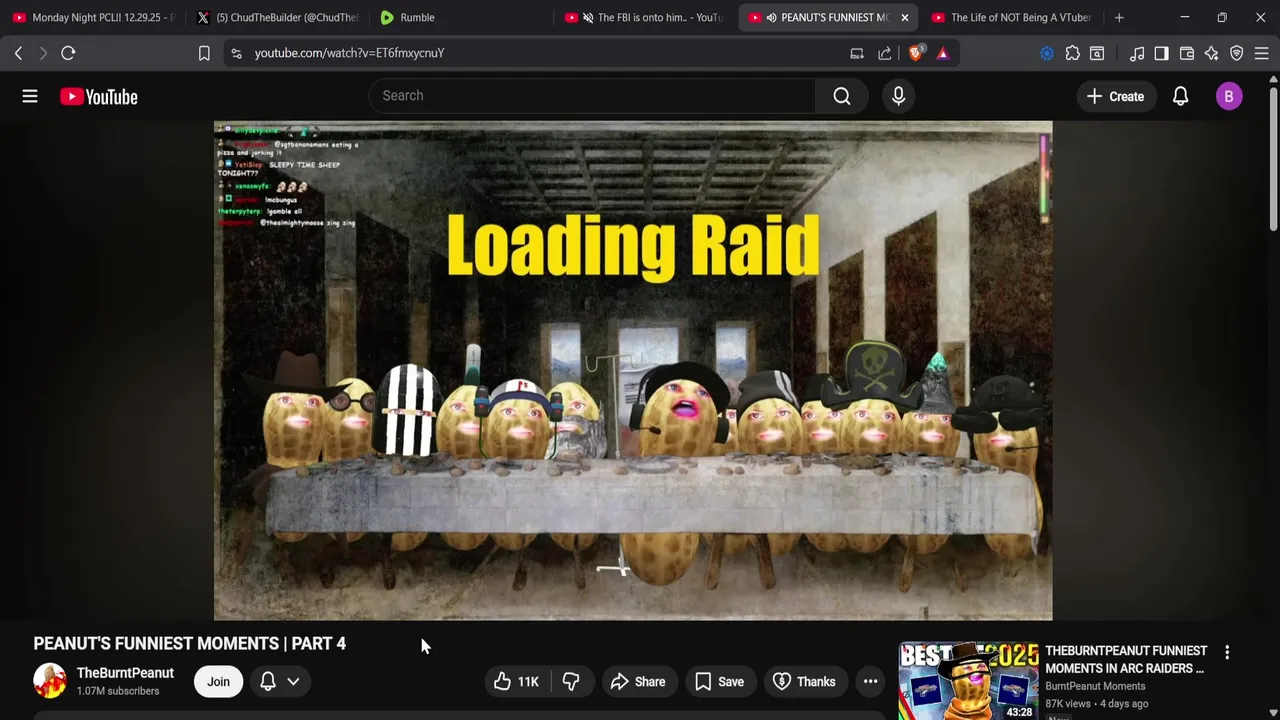
Task: Bookmark this page in the address bar
Action: [204, 53]
